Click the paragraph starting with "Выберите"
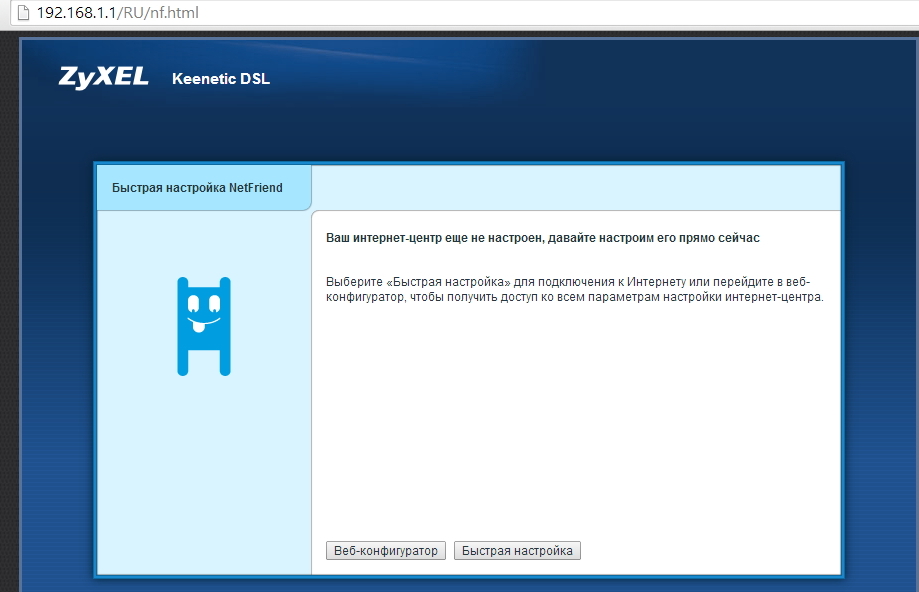 tap(574, 290)
